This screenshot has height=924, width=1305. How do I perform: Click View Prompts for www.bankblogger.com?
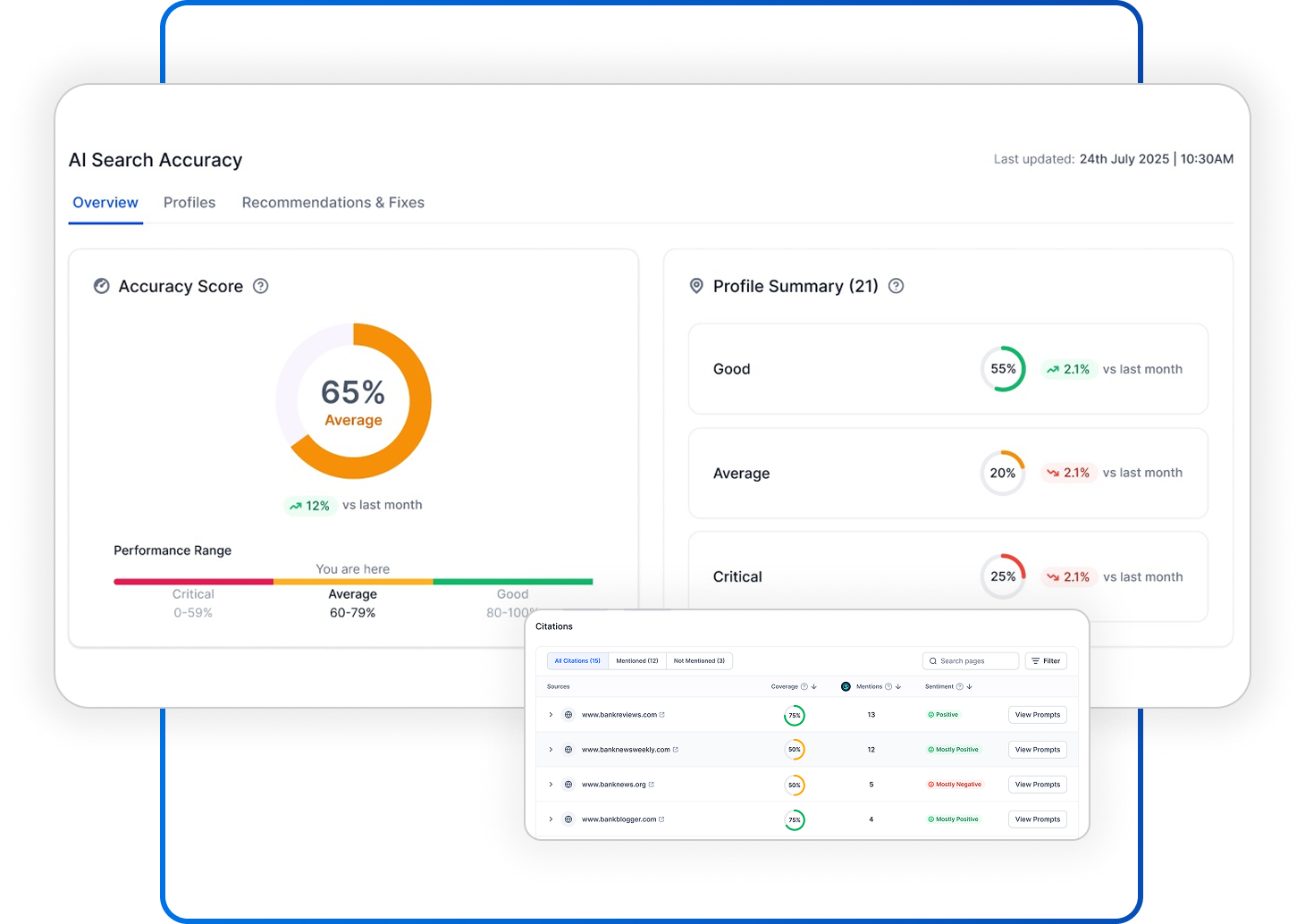click(1038, 819)
